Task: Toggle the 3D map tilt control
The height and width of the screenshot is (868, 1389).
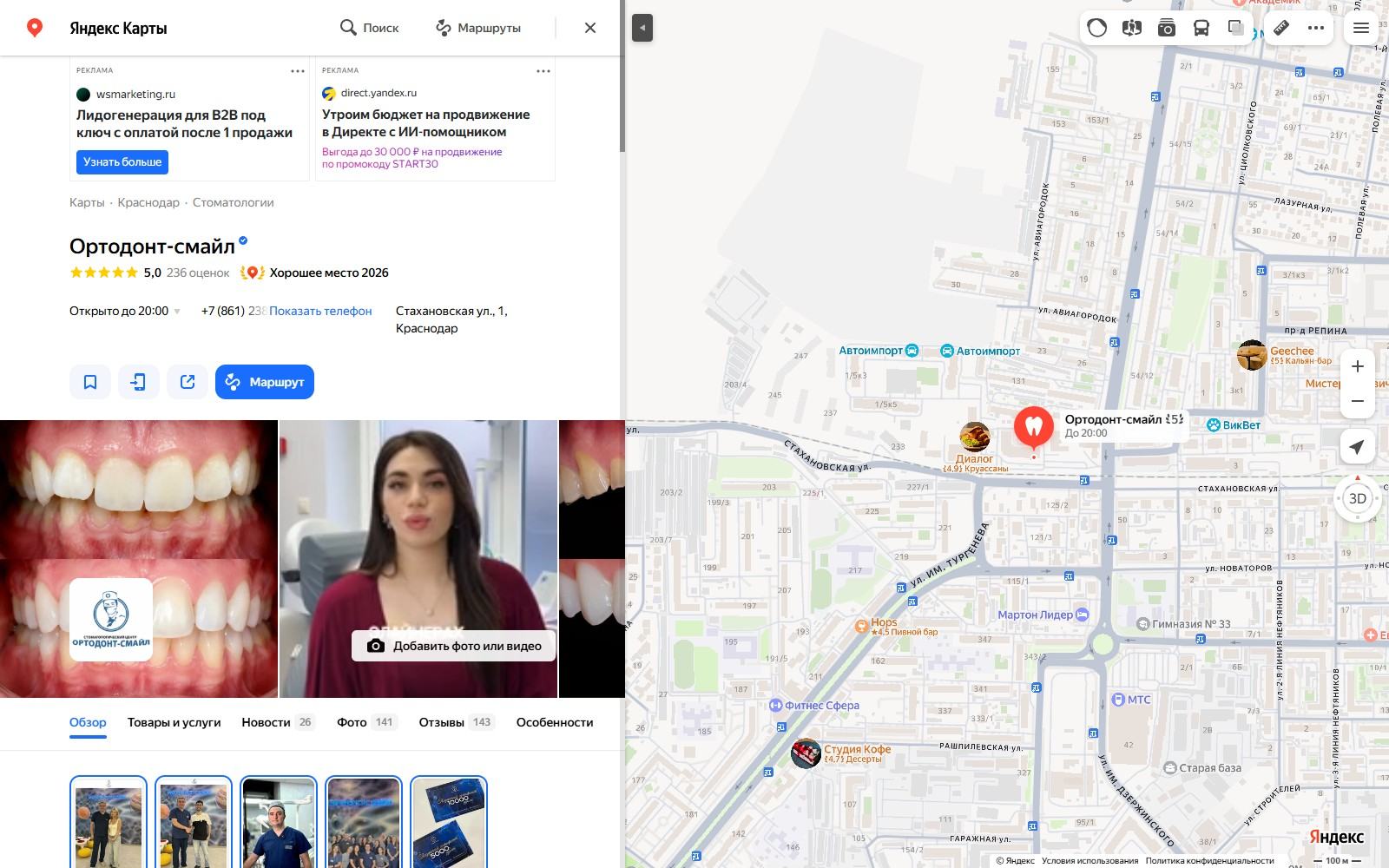Action: 1358,498
